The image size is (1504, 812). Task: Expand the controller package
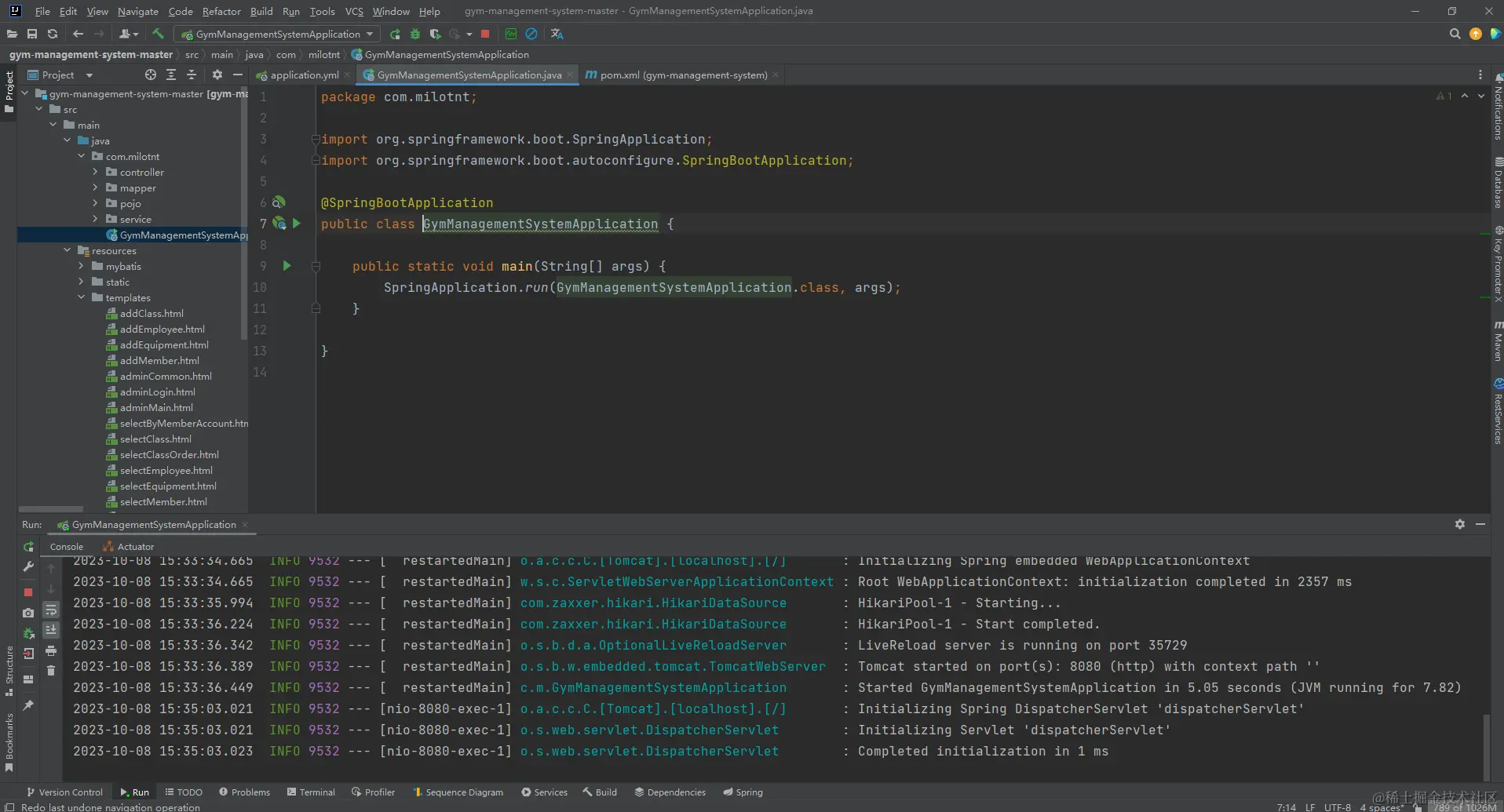point(95,172)
